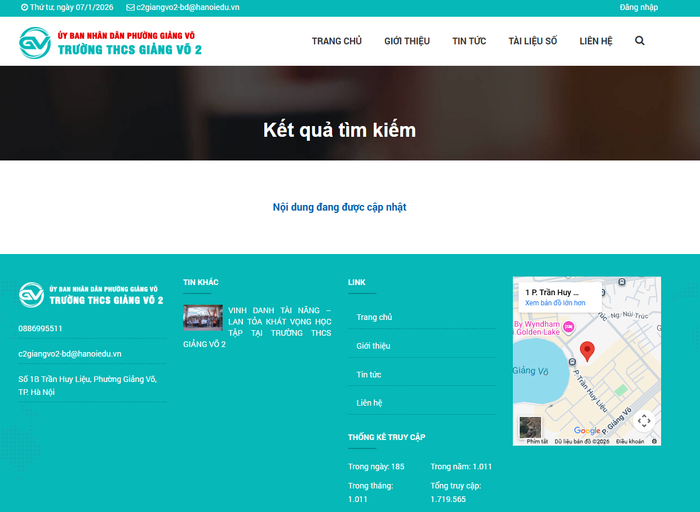
Task: Click the Trong ngày: 185 statistic
Action: click(x=376, y=466)
